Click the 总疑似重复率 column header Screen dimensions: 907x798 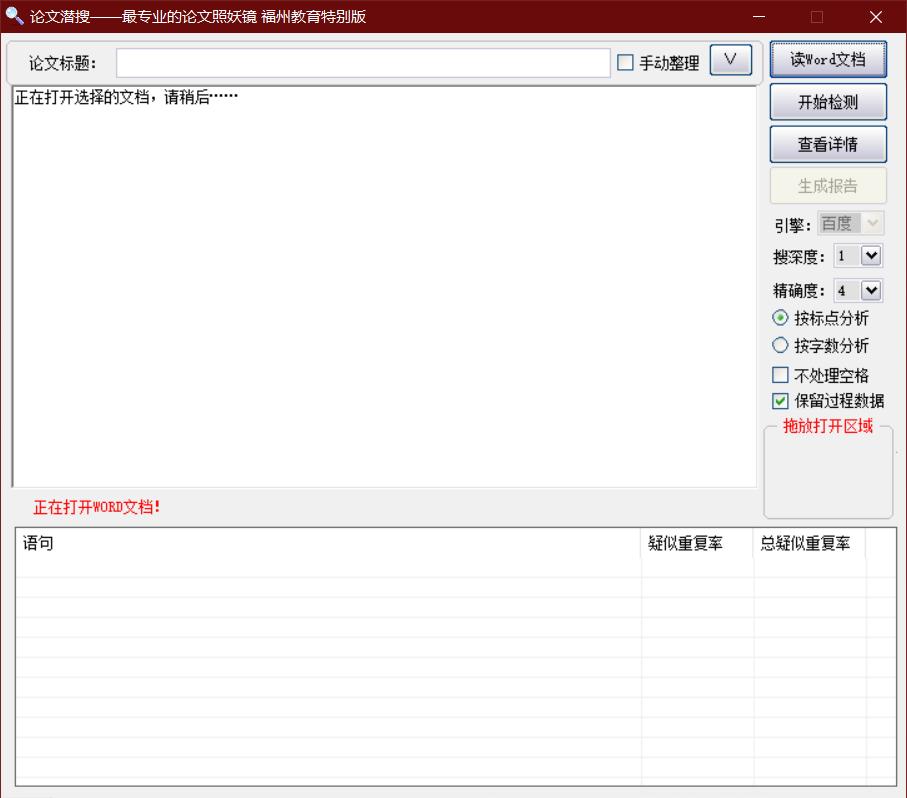click(x=809, y=543)
